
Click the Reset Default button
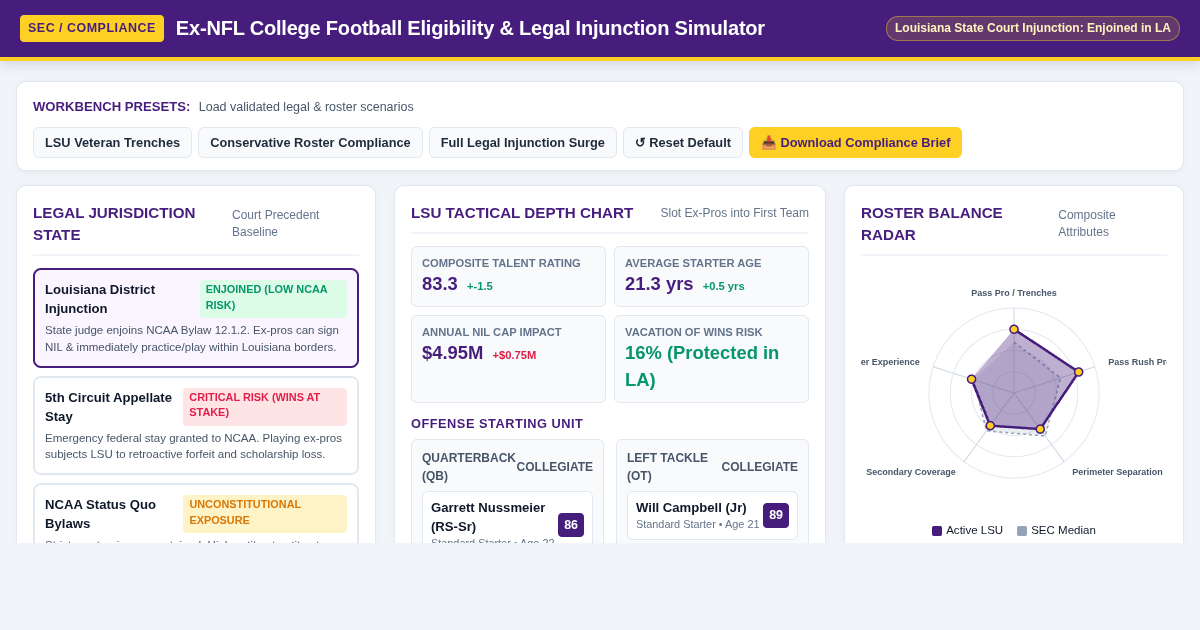[683, 142]
